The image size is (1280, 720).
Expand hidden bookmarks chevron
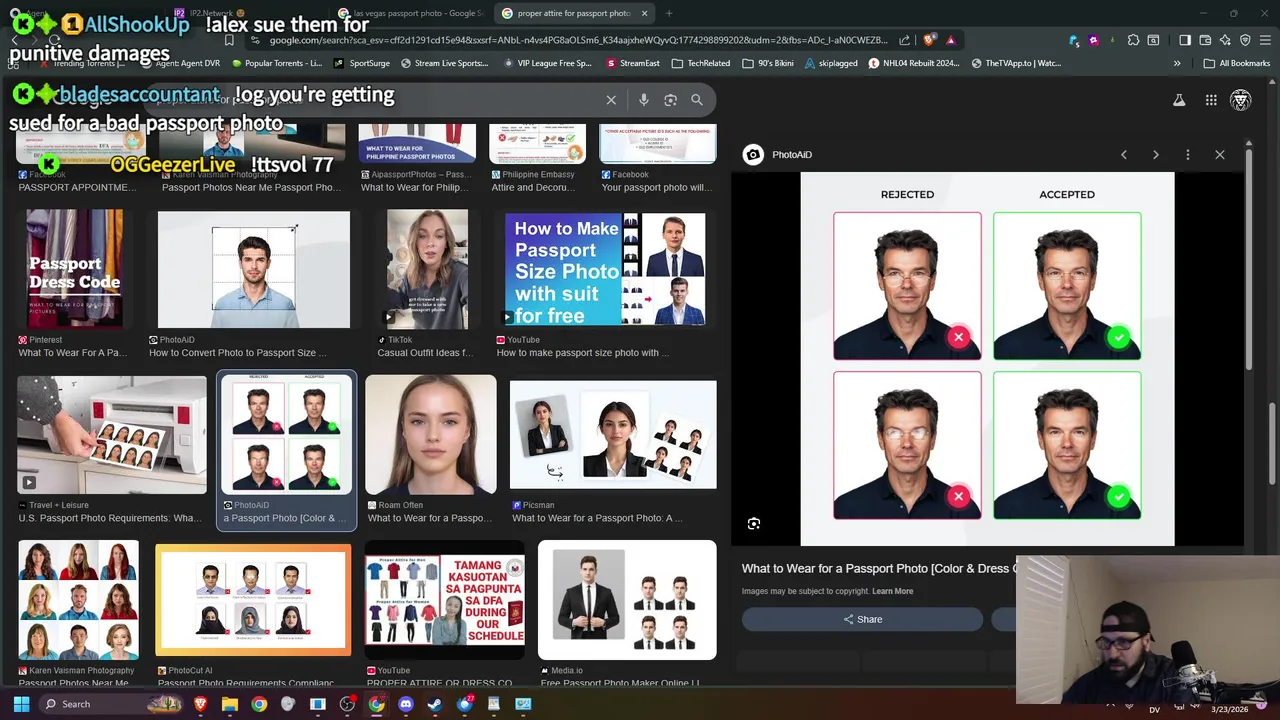pyautogui.click(x=1177, y=63)
